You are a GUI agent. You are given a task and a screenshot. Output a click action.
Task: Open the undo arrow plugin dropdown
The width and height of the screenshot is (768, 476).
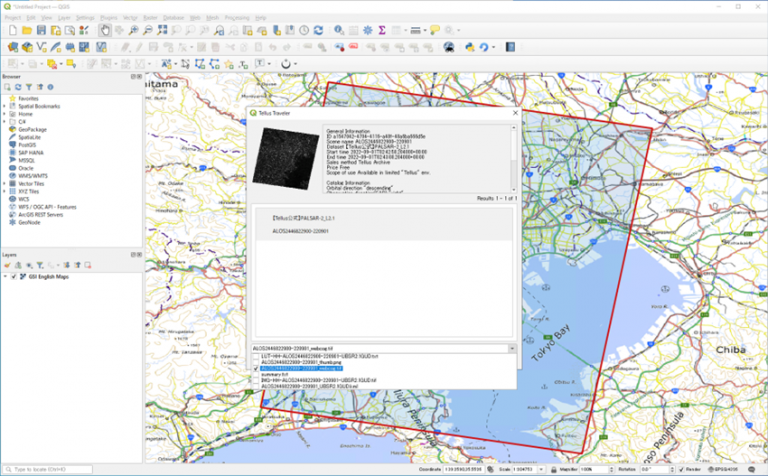click(494, 47)
